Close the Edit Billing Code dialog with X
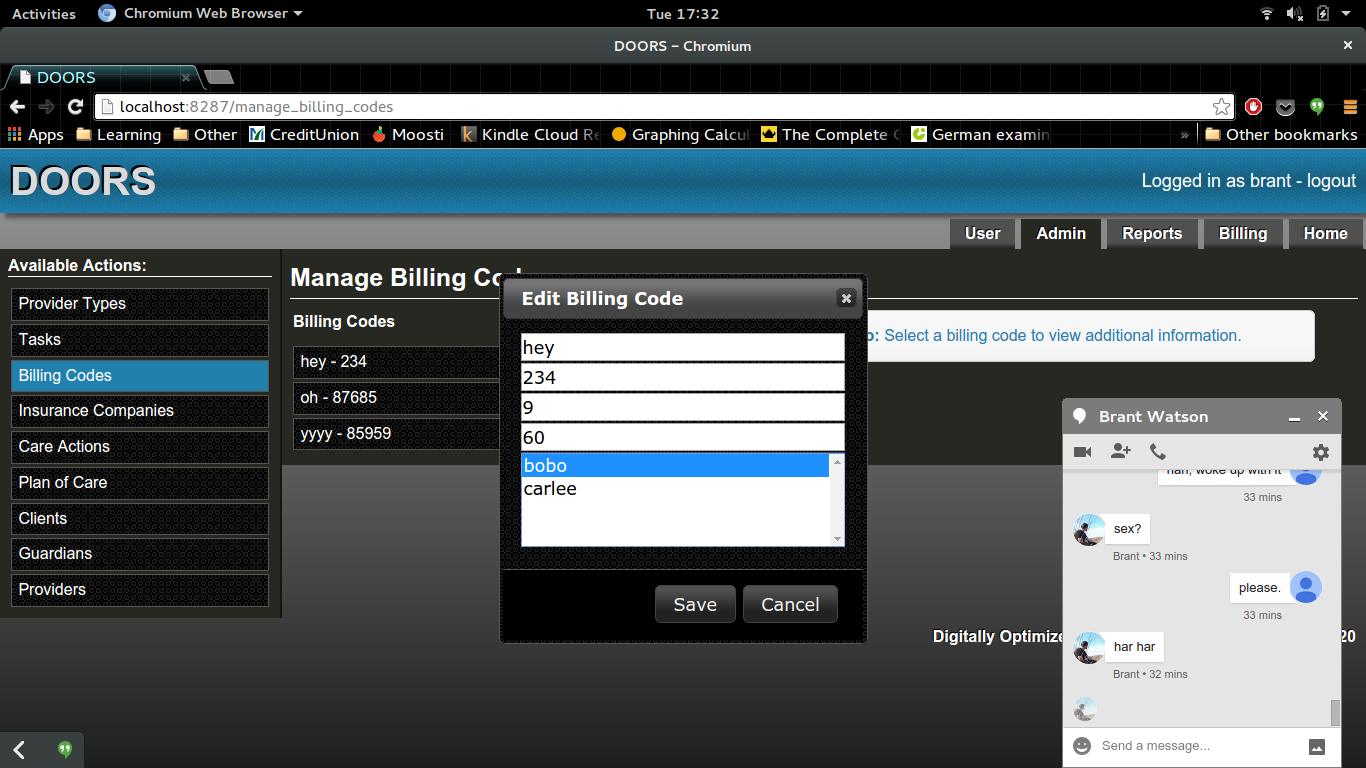 point(846,298)
